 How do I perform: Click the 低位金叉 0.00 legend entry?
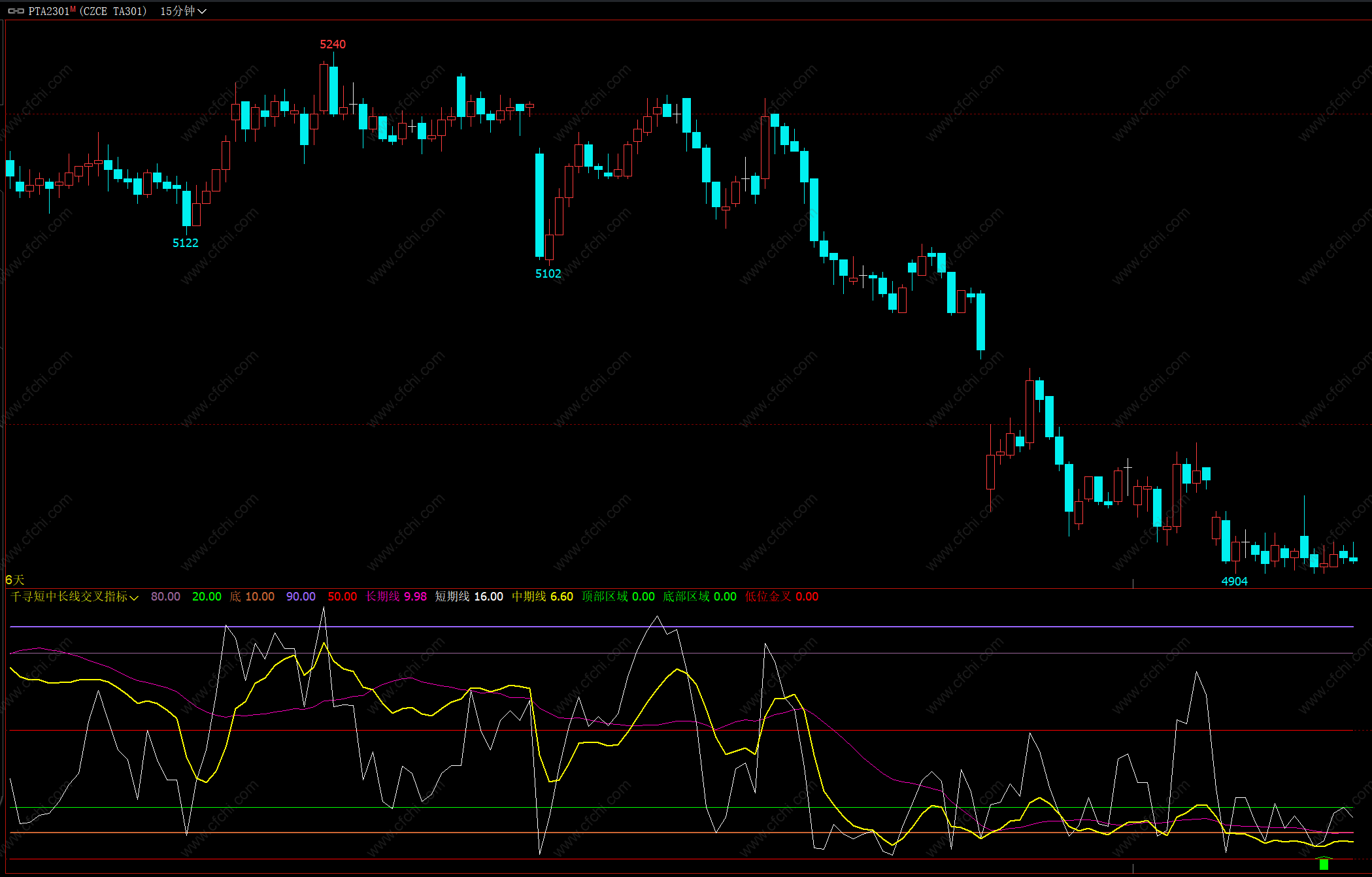pyautogui.click(x=781, y=597)
